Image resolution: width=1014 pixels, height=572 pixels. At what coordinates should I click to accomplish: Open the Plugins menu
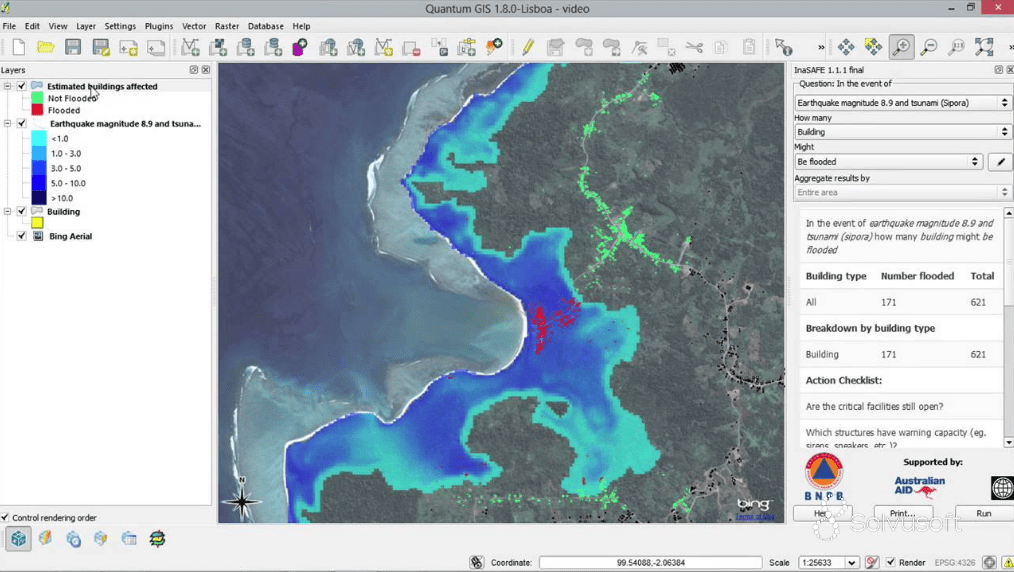158,26
